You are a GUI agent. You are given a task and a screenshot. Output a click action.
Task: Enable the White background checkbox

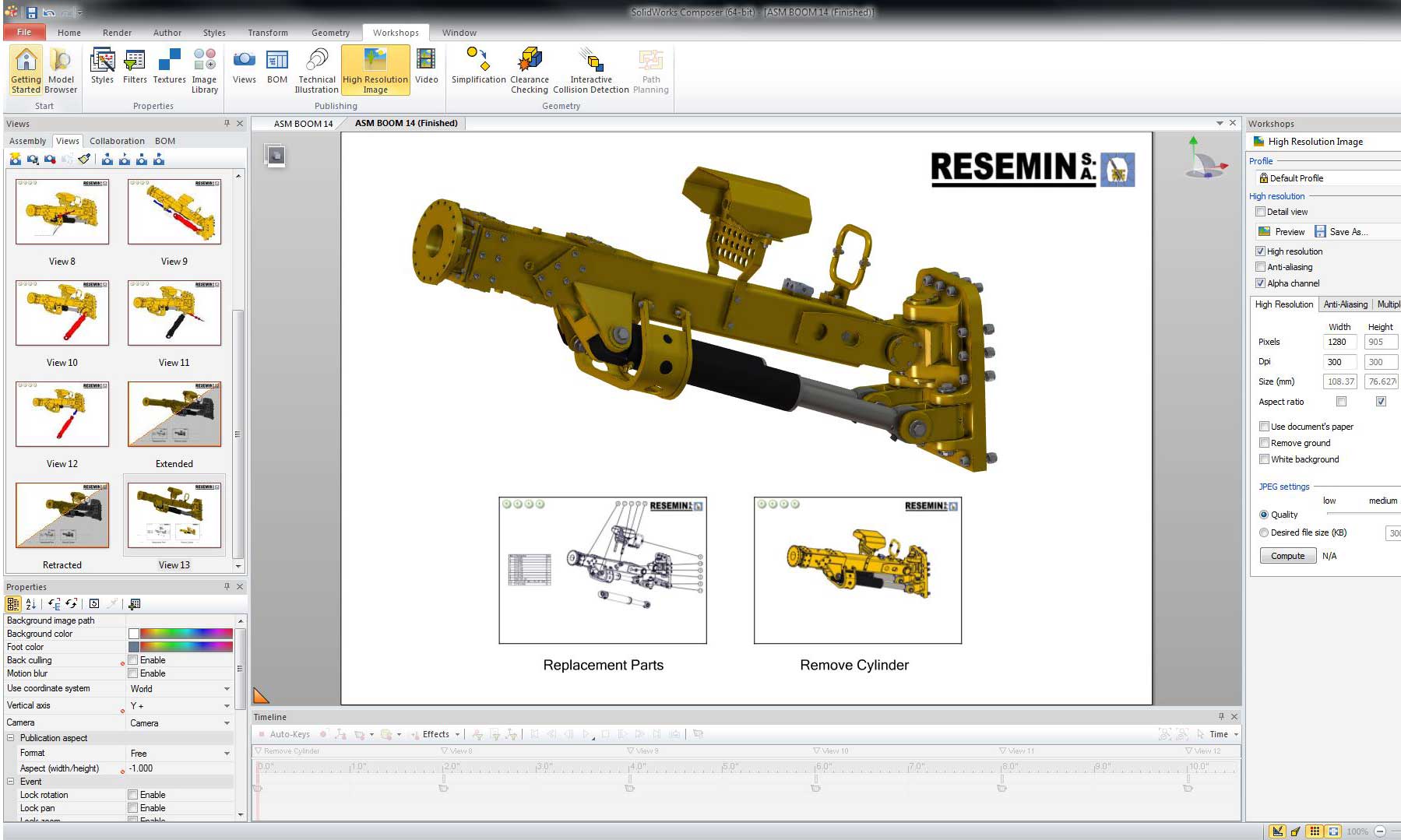click(x=1264, y=459)
